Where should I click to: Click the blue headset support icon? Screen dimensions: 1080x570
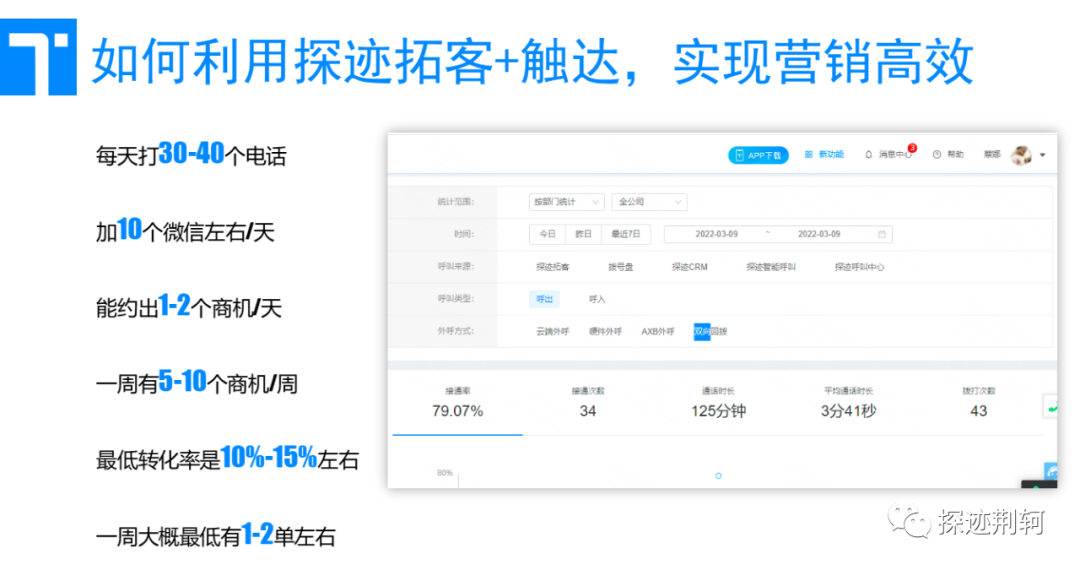click(x=1051, y=472)
